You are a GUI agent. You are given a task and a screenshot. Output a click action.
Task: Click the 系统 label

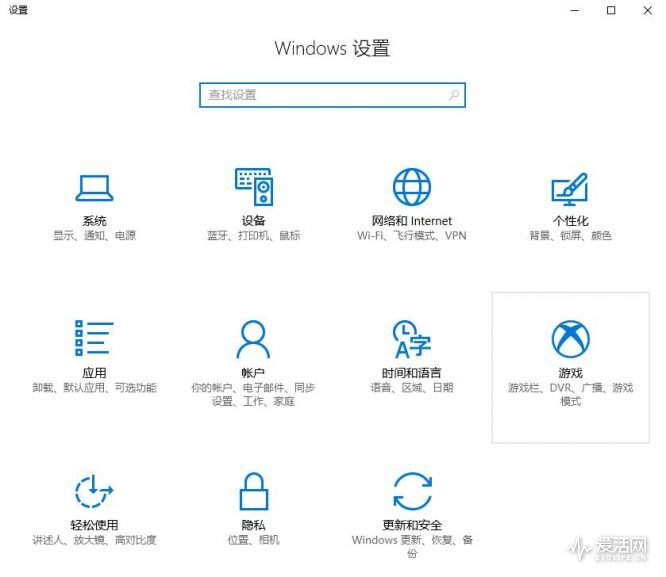(94, 221)
